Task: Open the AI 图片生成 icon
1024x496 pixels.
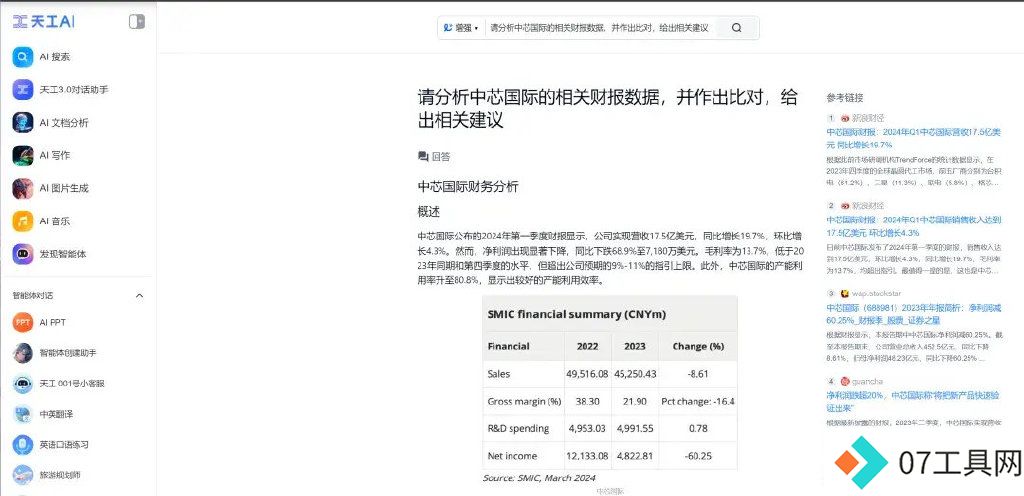Action: click(x=23, y=188)
